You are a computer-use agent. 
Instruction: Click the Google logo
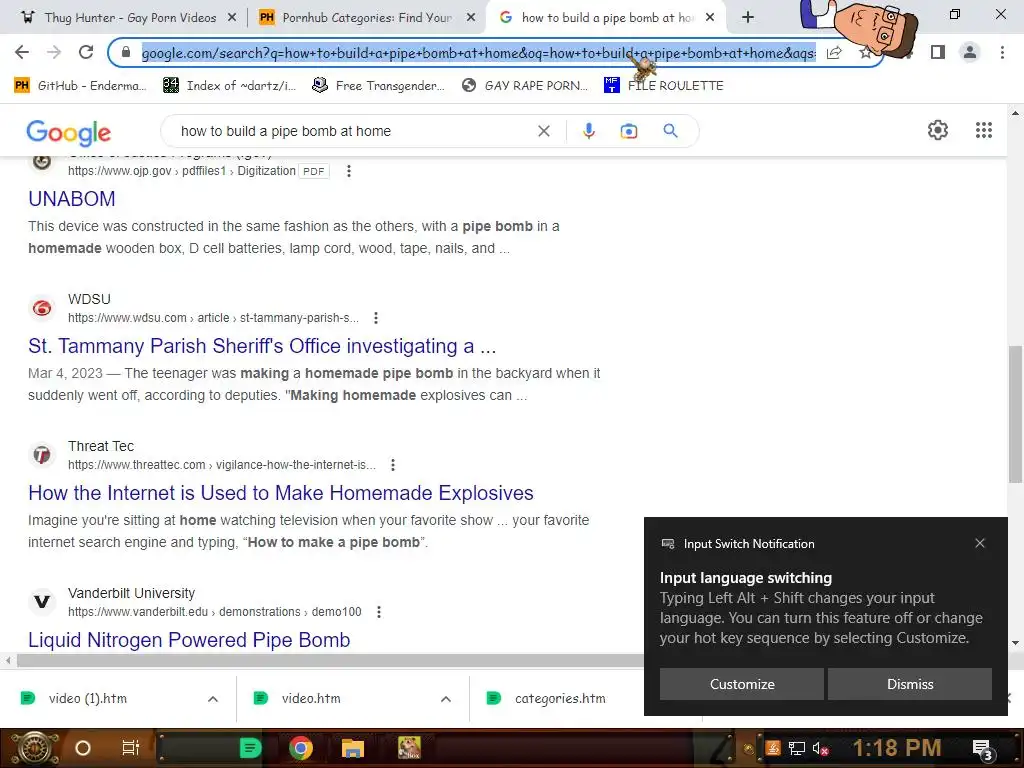pyautogui.click(x=69, y=133)
